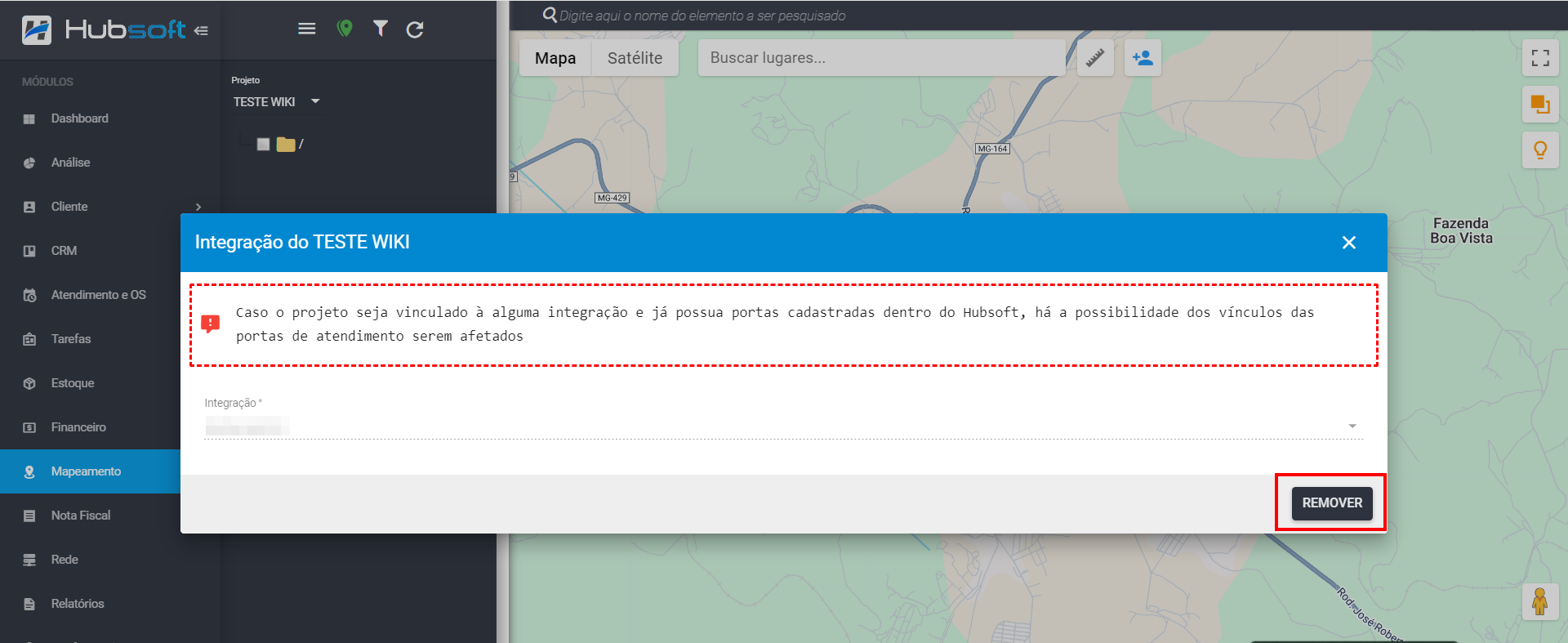Click Fazenda Boa Vista map label
The width and height of the screenshot is (1568, 643).
pyautogui.click(x=1461, y=231)
